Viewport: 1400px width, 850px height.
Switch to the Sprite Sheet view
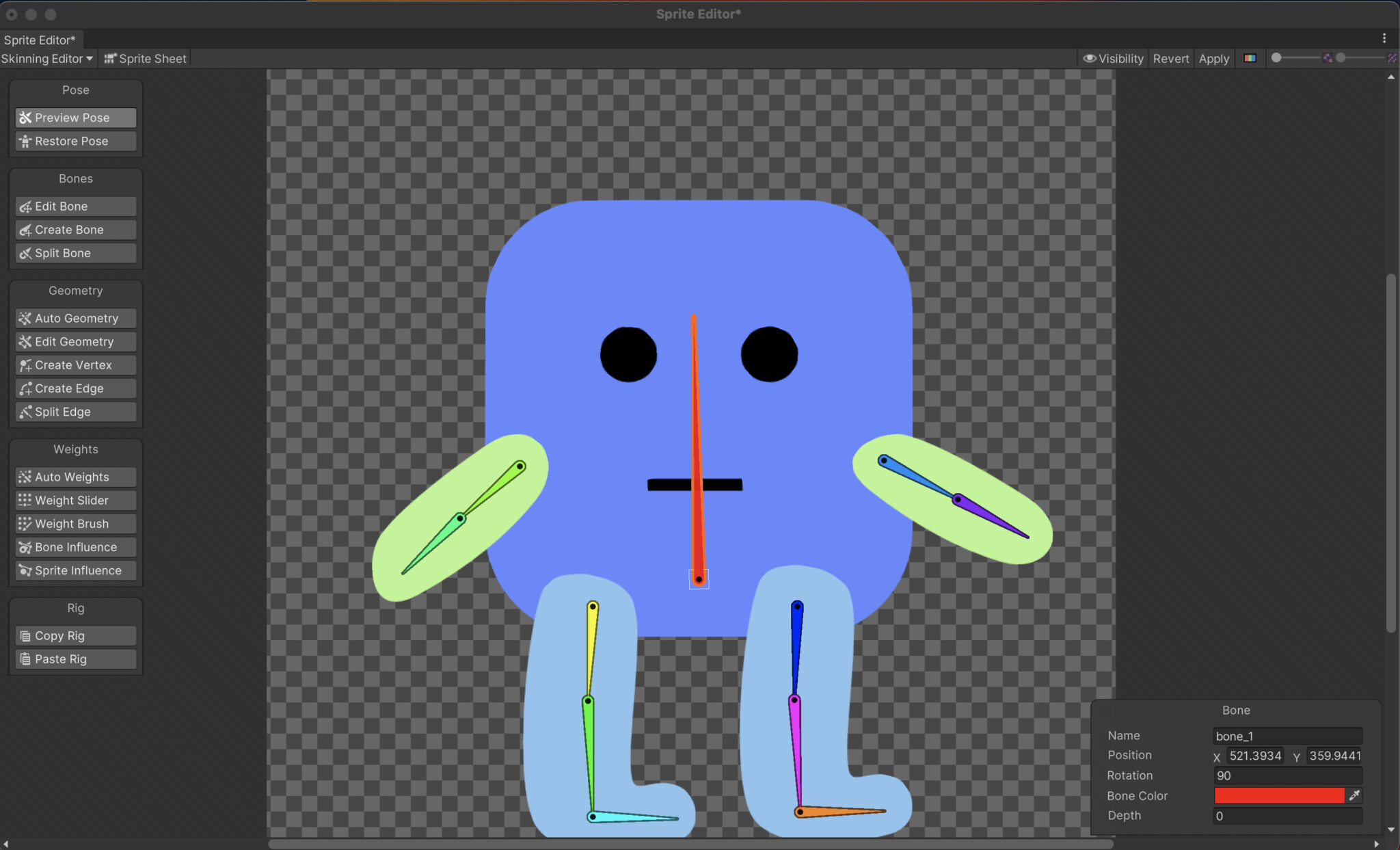point(152,58)
